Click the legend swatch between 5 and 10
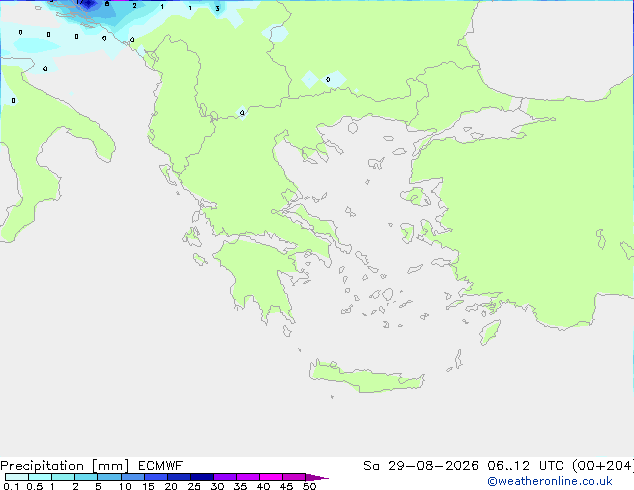634x490 pixels. click(x=109, y=477)
